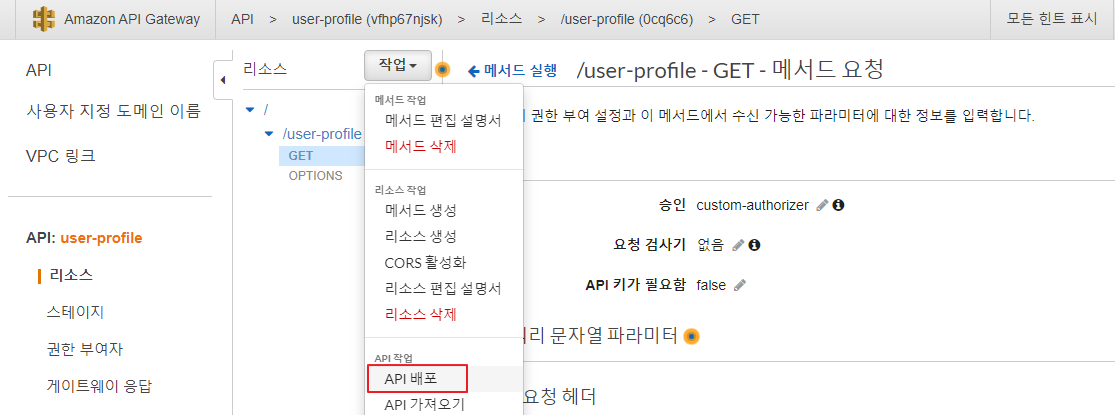Screen dimensions: 1115x415
Task: Open VPC 링크 sidebar item
Action: point(60,156)
